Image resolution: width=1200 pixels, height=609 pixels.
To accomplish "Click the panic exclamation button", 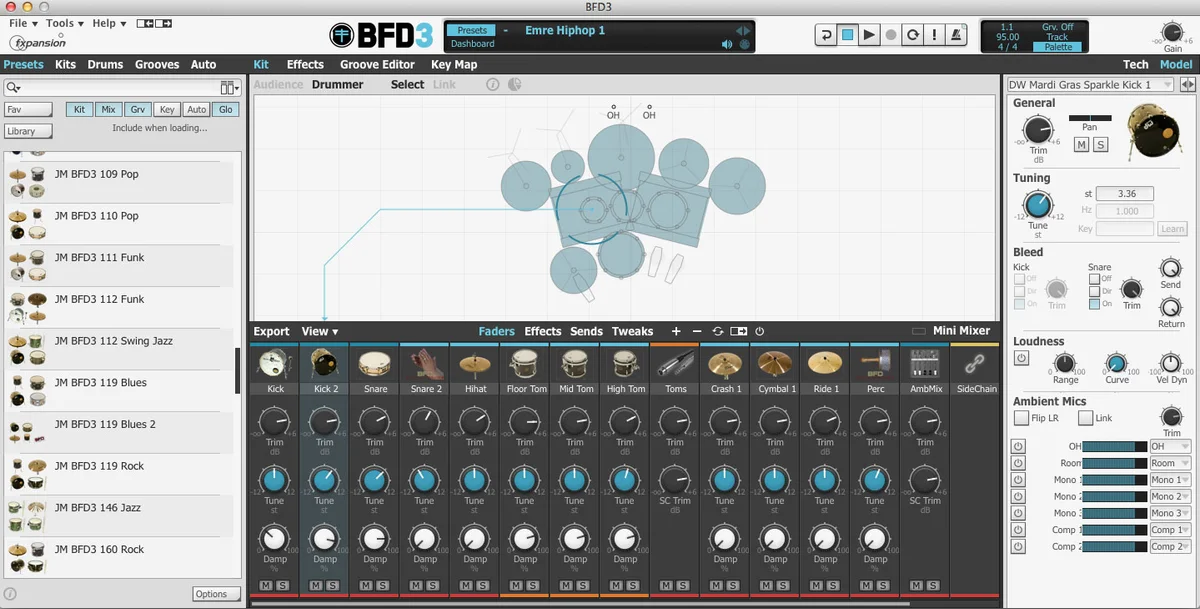I will tap(934, 35).
